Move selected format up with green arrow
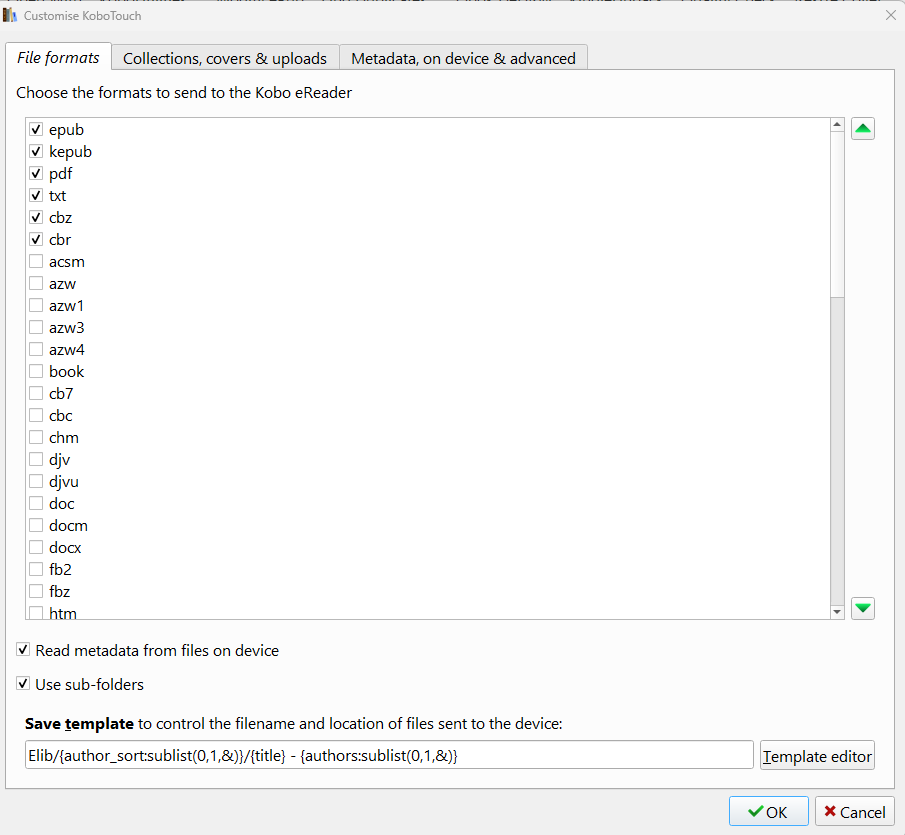The height and width of the screenshot is (835, 905). [862, 129]
